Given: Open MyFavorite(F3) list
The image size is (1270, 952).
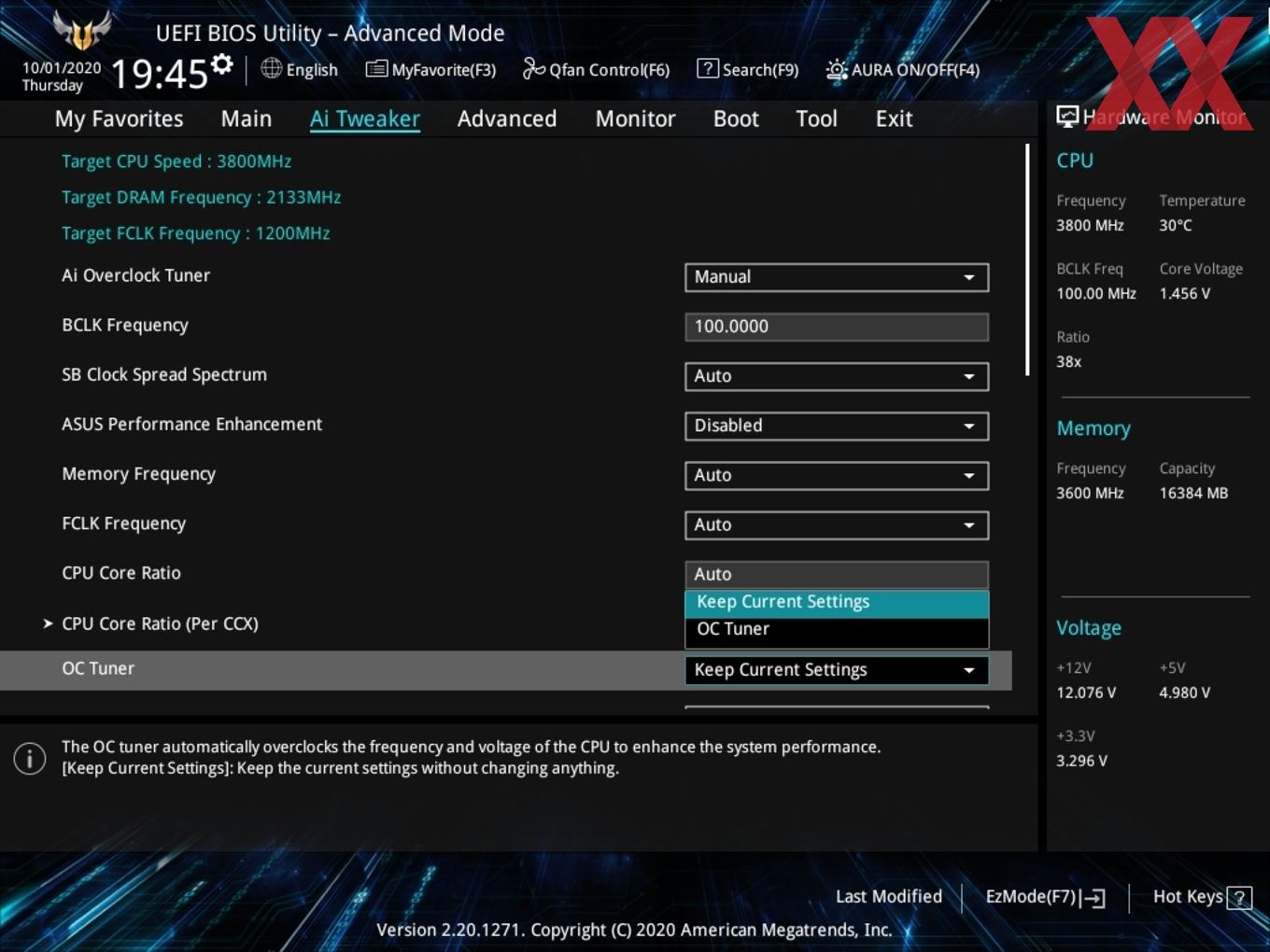Looking at the screenshot, I should (430, 70).
